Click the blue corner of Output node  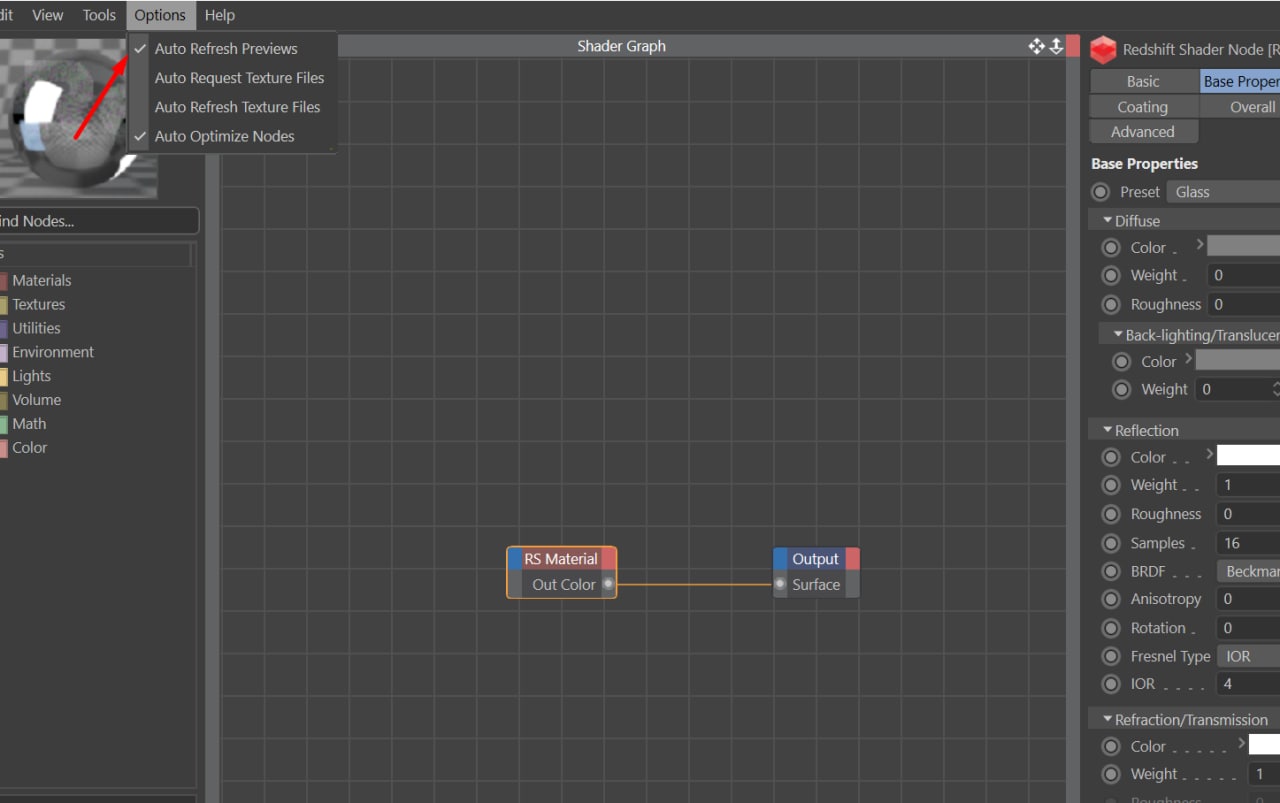click(781, 559)
